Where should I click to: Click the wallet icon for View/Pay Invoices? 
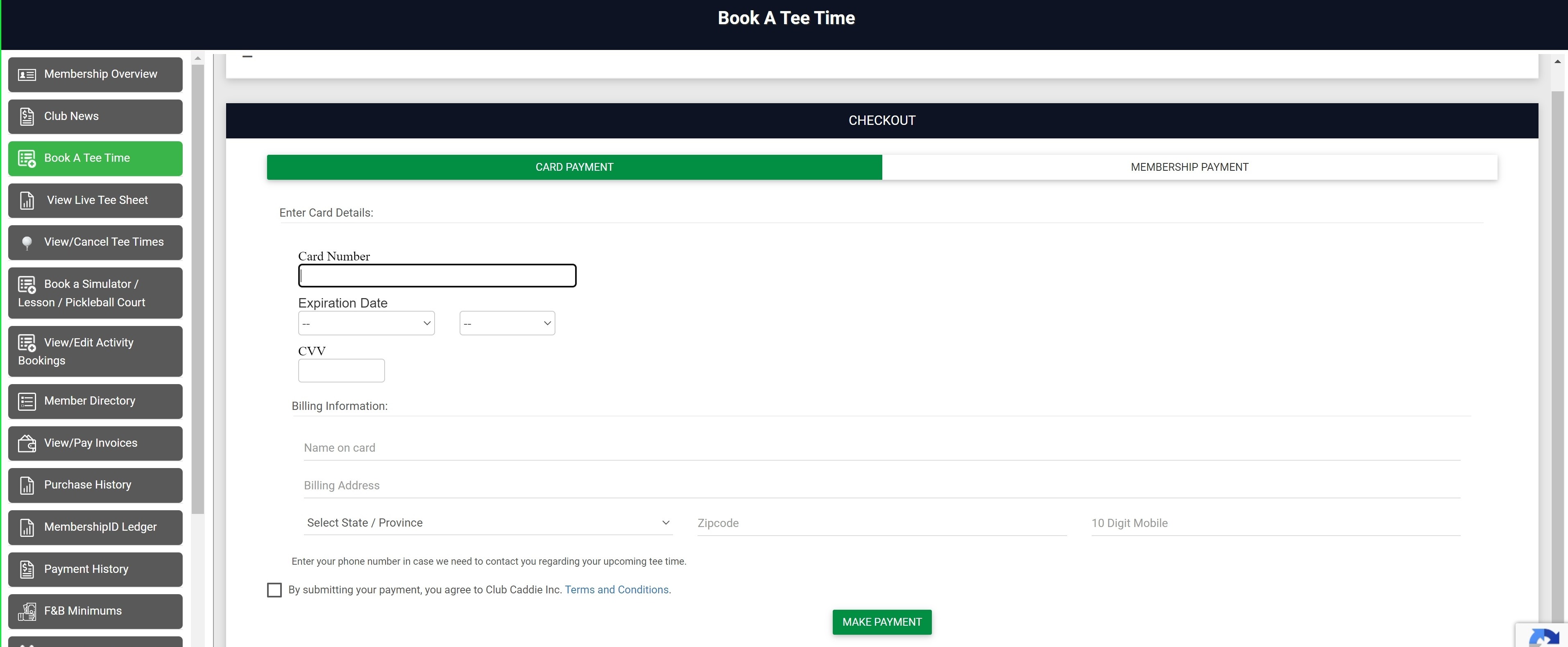pos(27,443)
